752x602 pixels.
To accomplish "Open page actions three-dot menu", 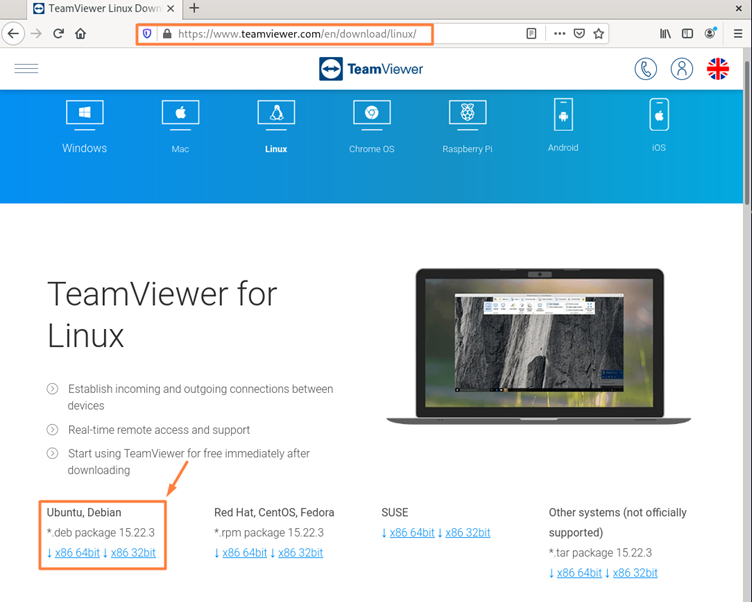I will pyautogui.click(x=560, y=34).
